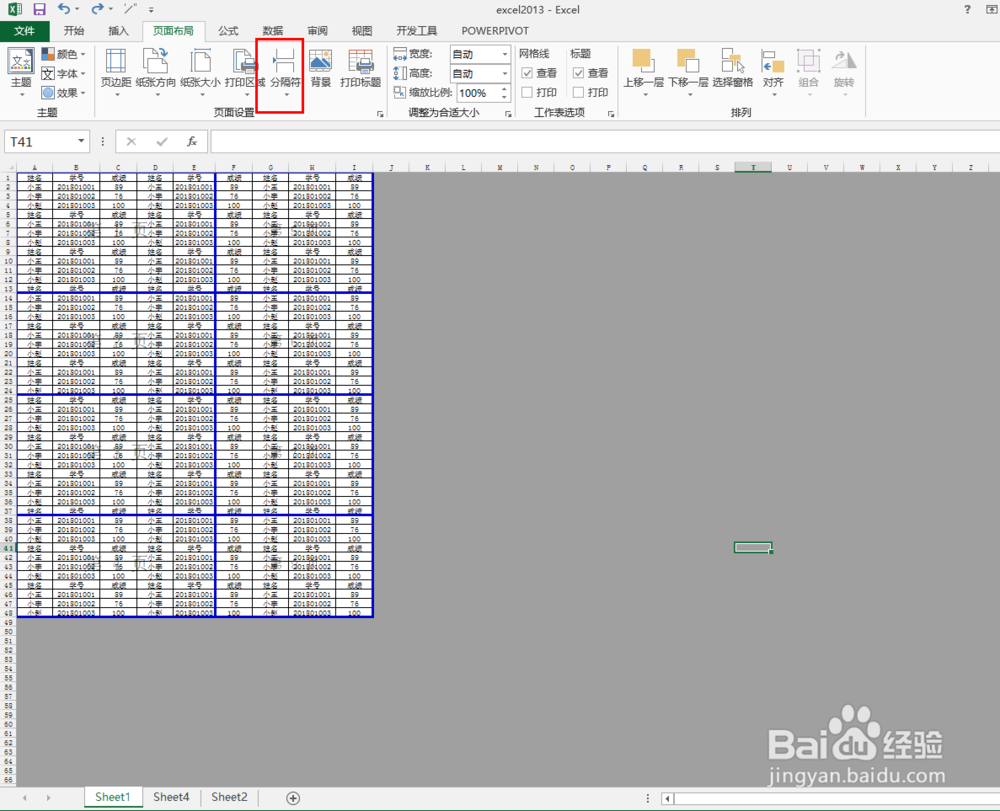Screen dimensions: 1000x811
Task: Open the File (文件) tab
Action: coord(24,31)
